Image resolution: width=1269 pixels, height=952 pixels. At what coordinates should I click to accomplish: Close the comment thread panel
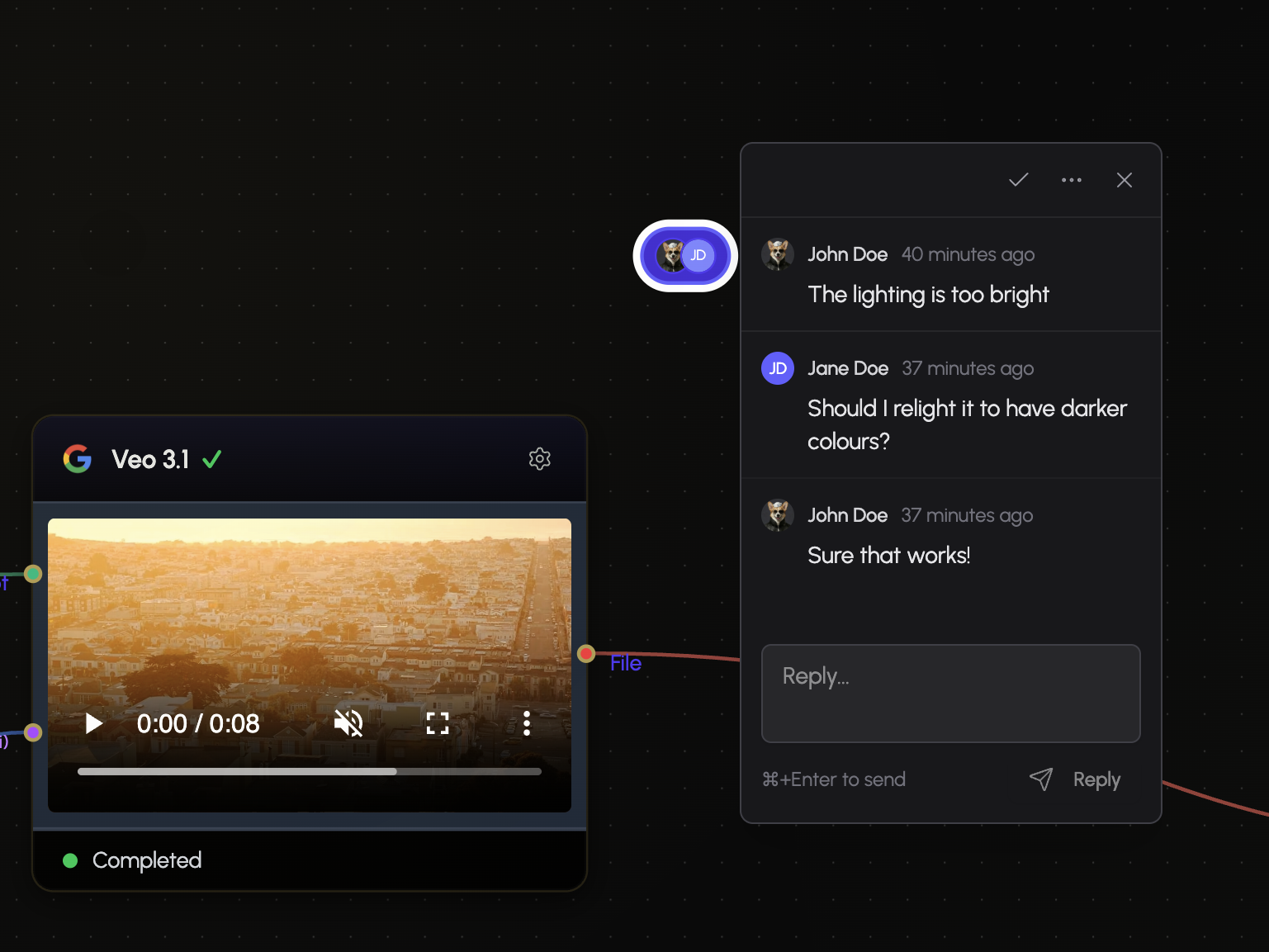pyautogui.click(x=1124, y=180)
